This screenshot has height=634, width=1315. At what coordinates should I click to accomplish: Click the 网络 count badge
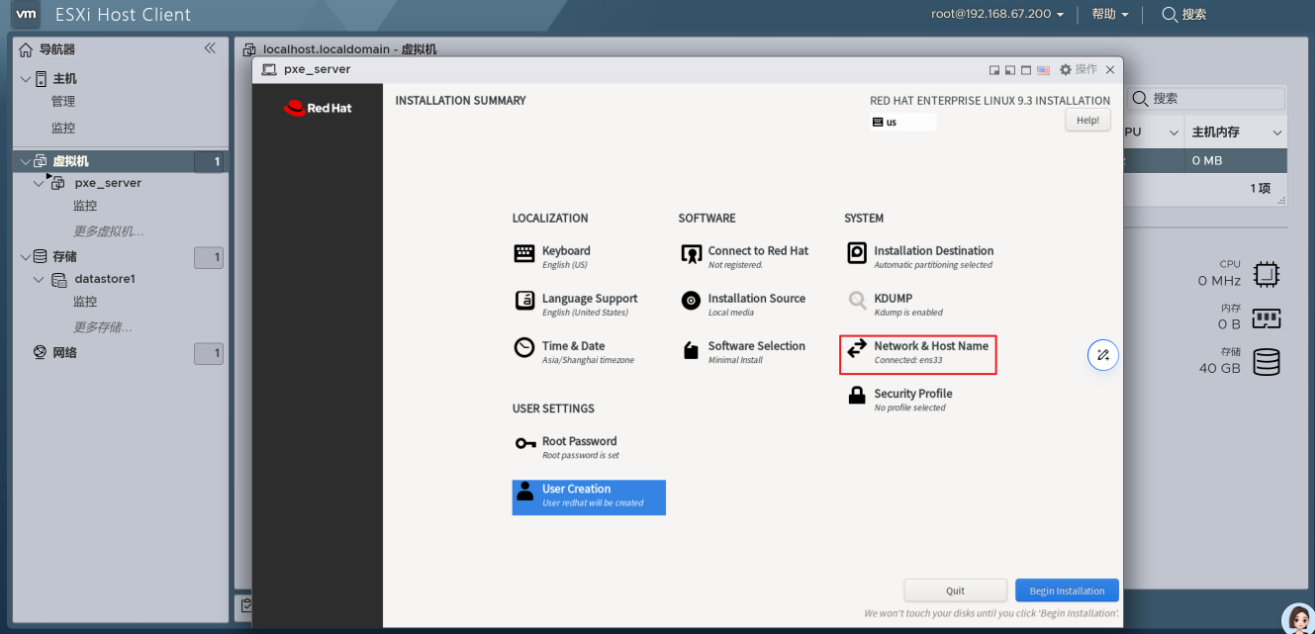208,353
